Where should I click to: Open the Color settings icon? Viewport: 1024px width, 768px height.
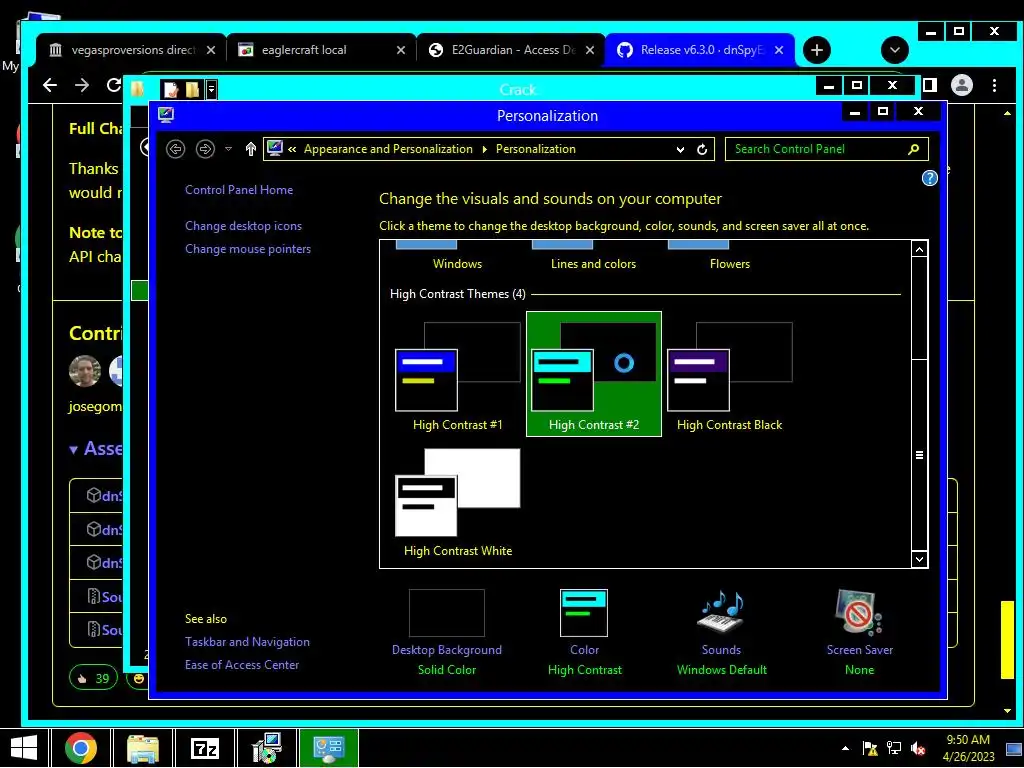click(x=584, y=613)
